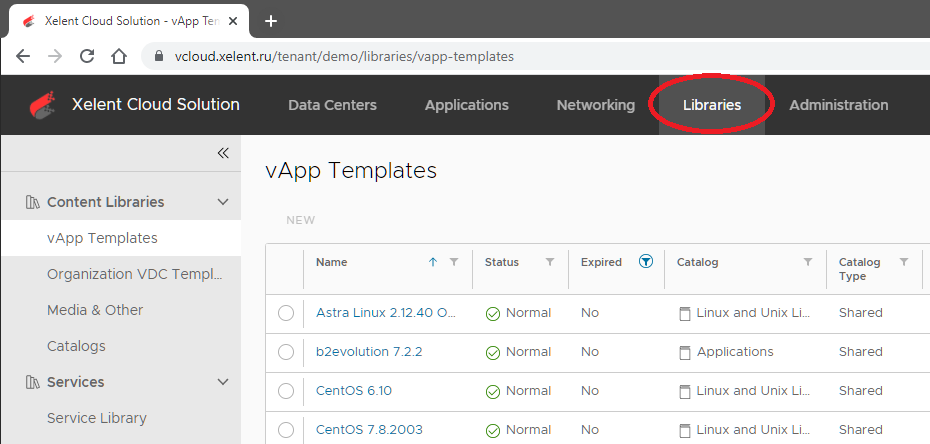Collapse Services section chevron
This screenshot has height=444, width=930.
tap(223, 382)
